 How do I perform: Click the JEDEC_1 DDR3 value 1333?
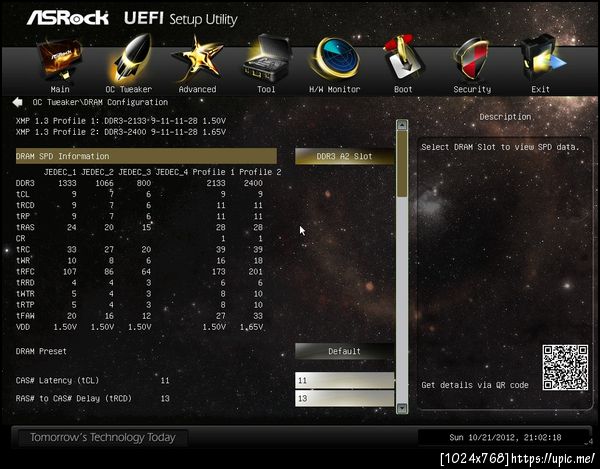click(67, 183)
